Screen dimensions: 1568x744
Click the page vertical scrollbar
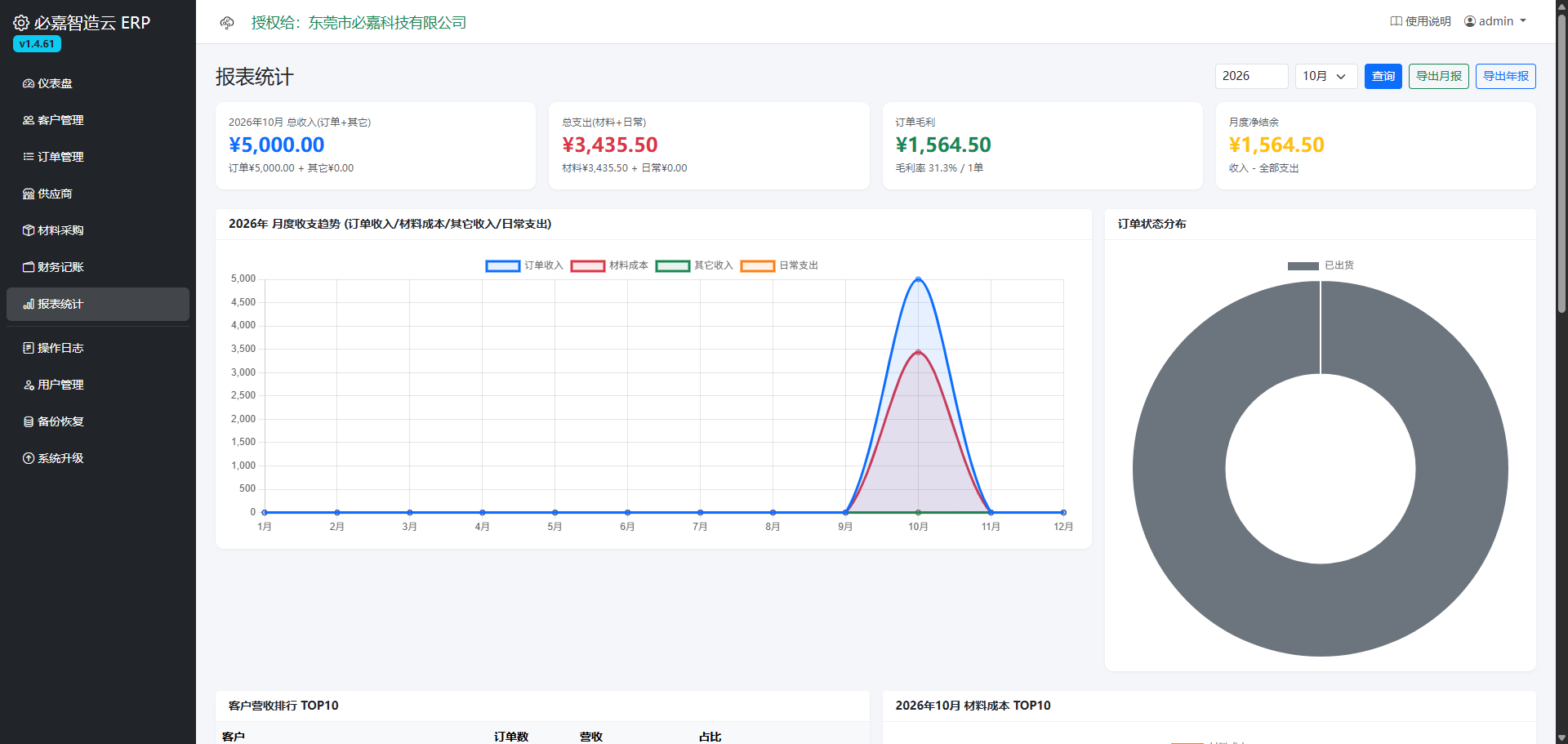[1561, 163]
